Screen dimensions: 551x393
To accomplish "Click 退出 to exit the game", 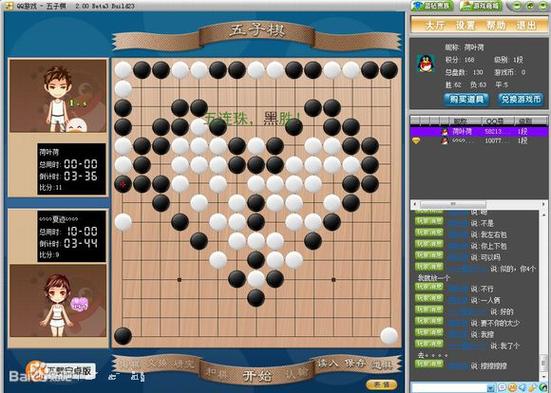I will click(x=526, y=26).
